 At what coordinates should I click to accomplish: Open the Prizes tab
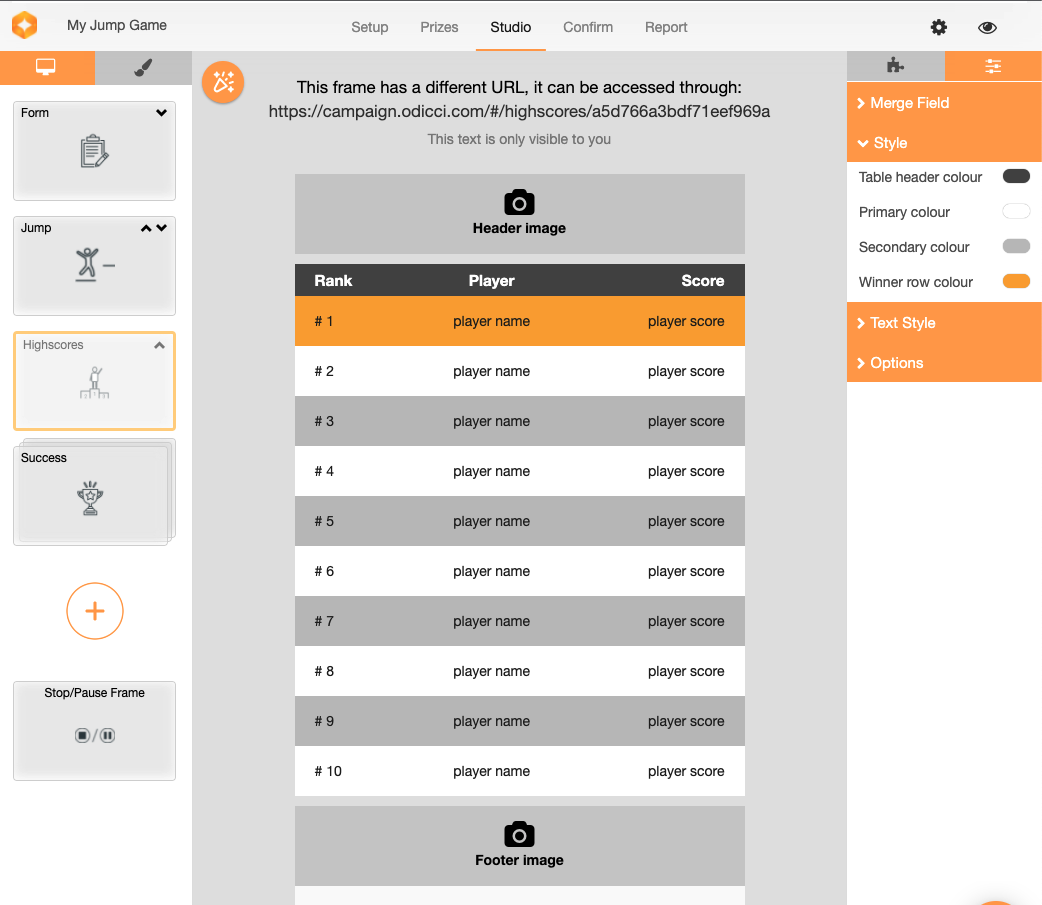tap(439, 27)
